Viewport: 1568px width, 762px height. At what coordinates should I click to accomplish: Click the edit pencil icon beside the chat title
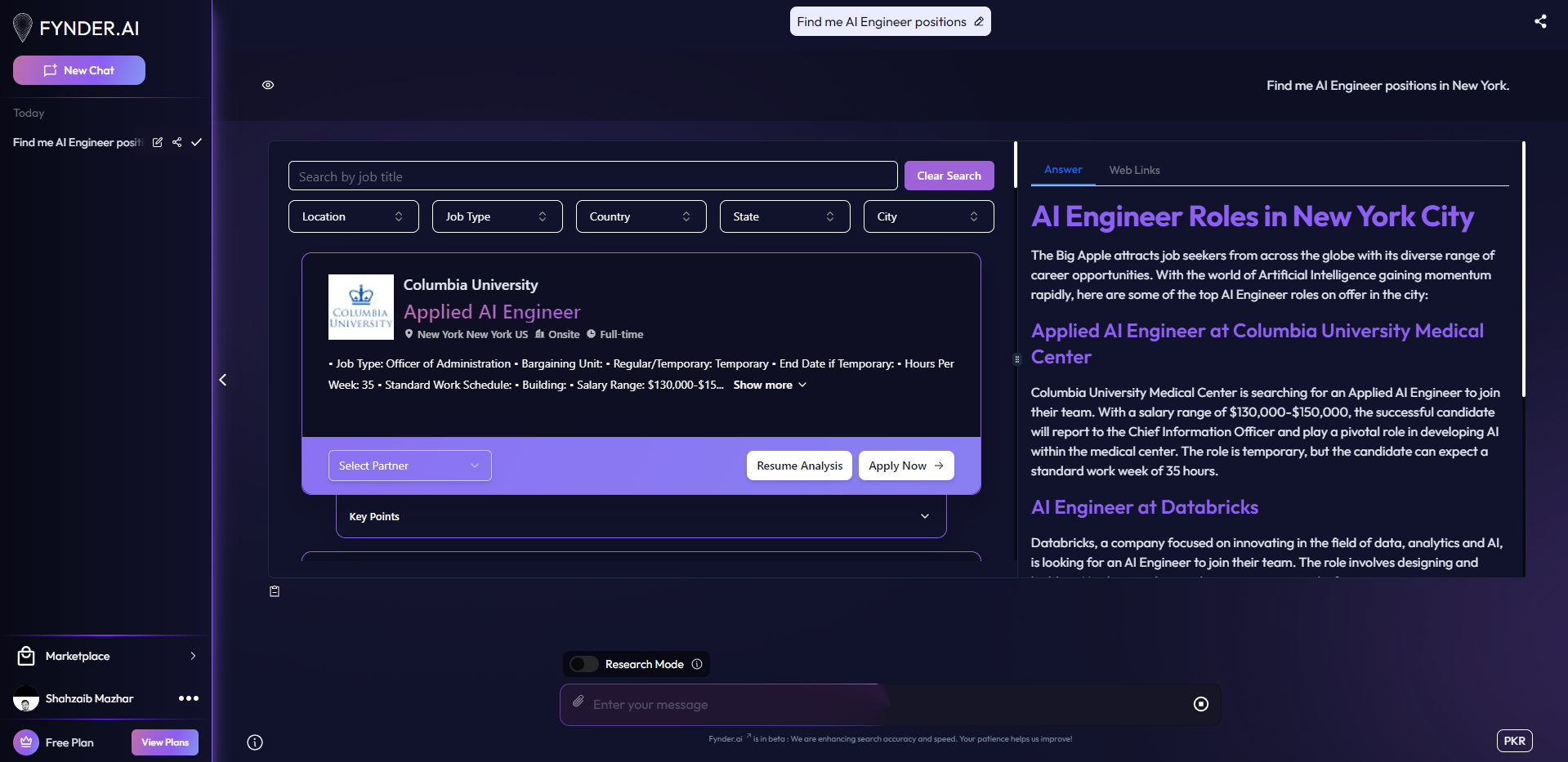pyautogui.click(x=979, y=22)
